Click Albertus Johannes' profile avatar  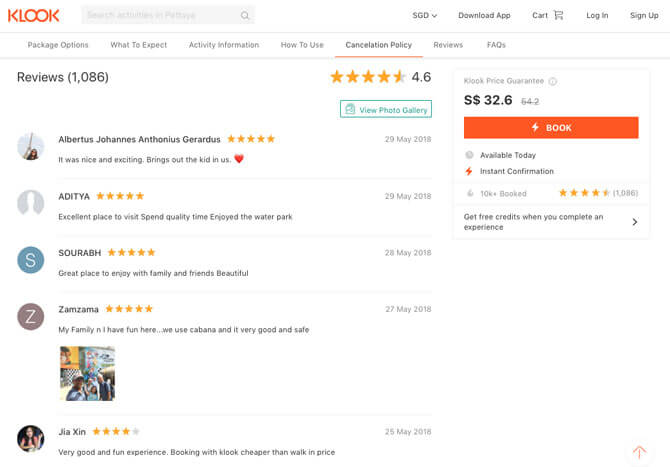31,146
